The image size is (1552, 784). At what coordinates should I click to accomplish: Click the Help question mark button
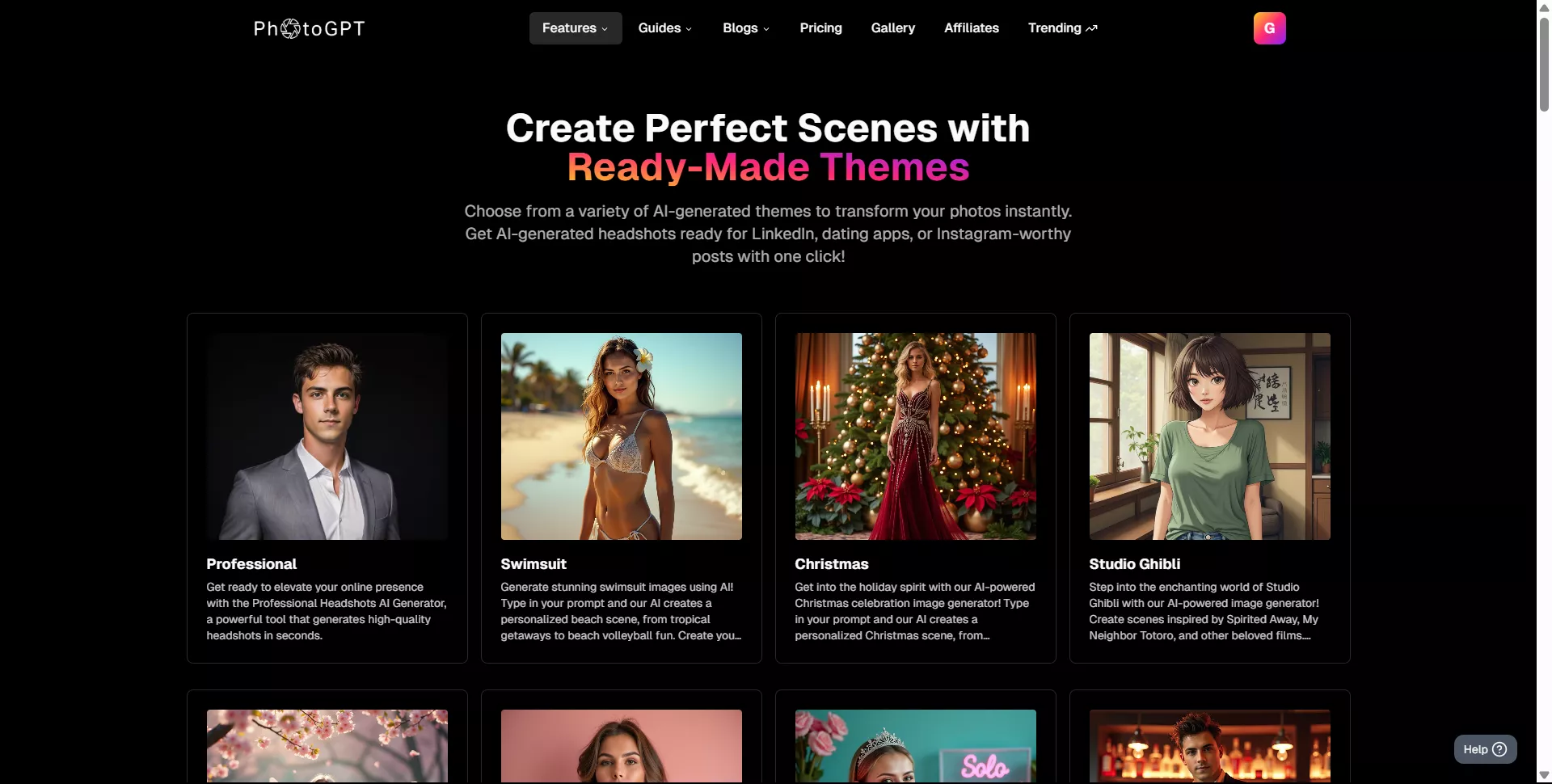coord(1485,749)
